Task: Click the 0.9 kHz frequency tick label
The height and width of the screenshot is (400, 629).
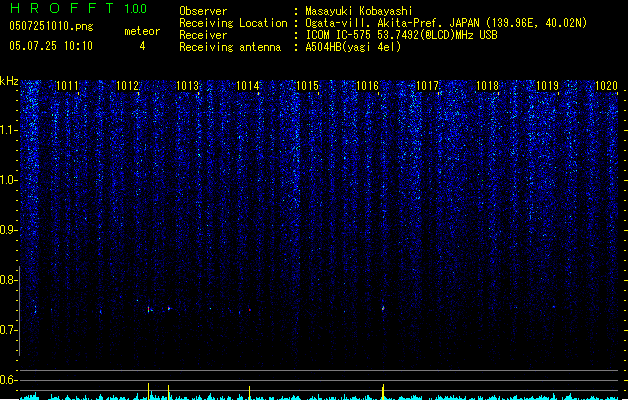Action: pyautogui.click(x=8, y=230)
